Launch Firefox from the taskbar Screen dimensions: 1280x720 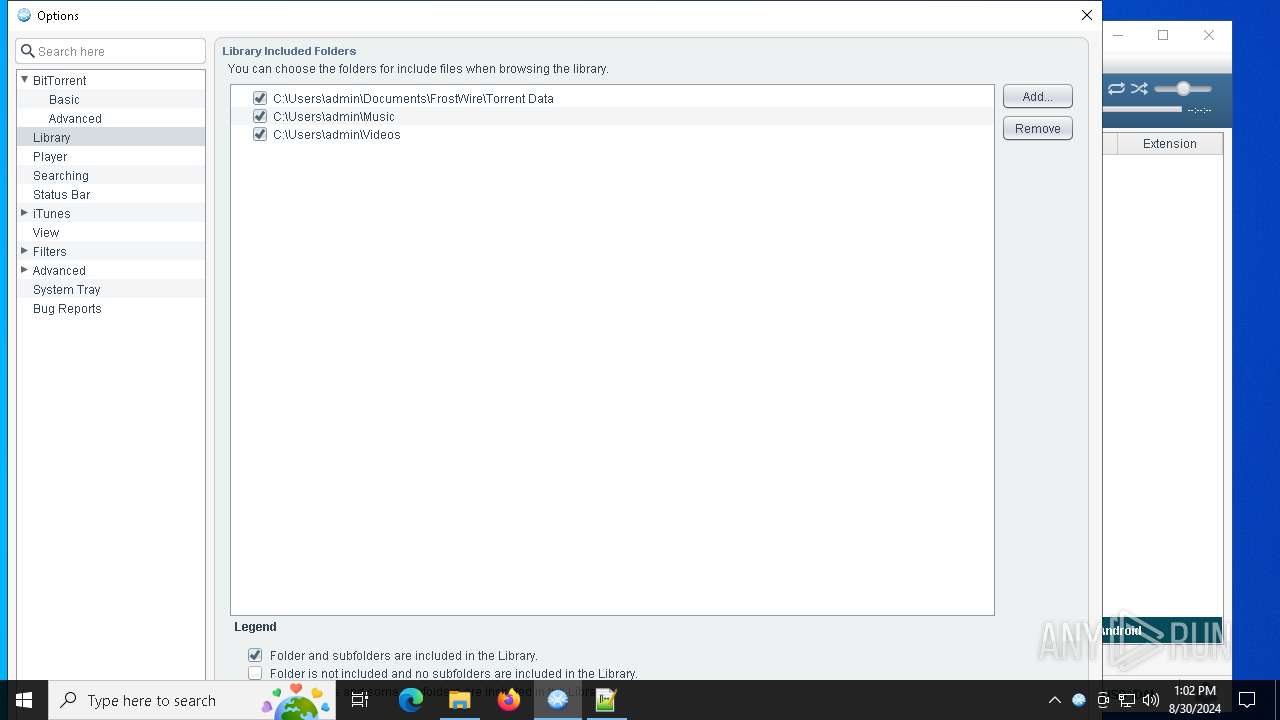pos(509,700)
